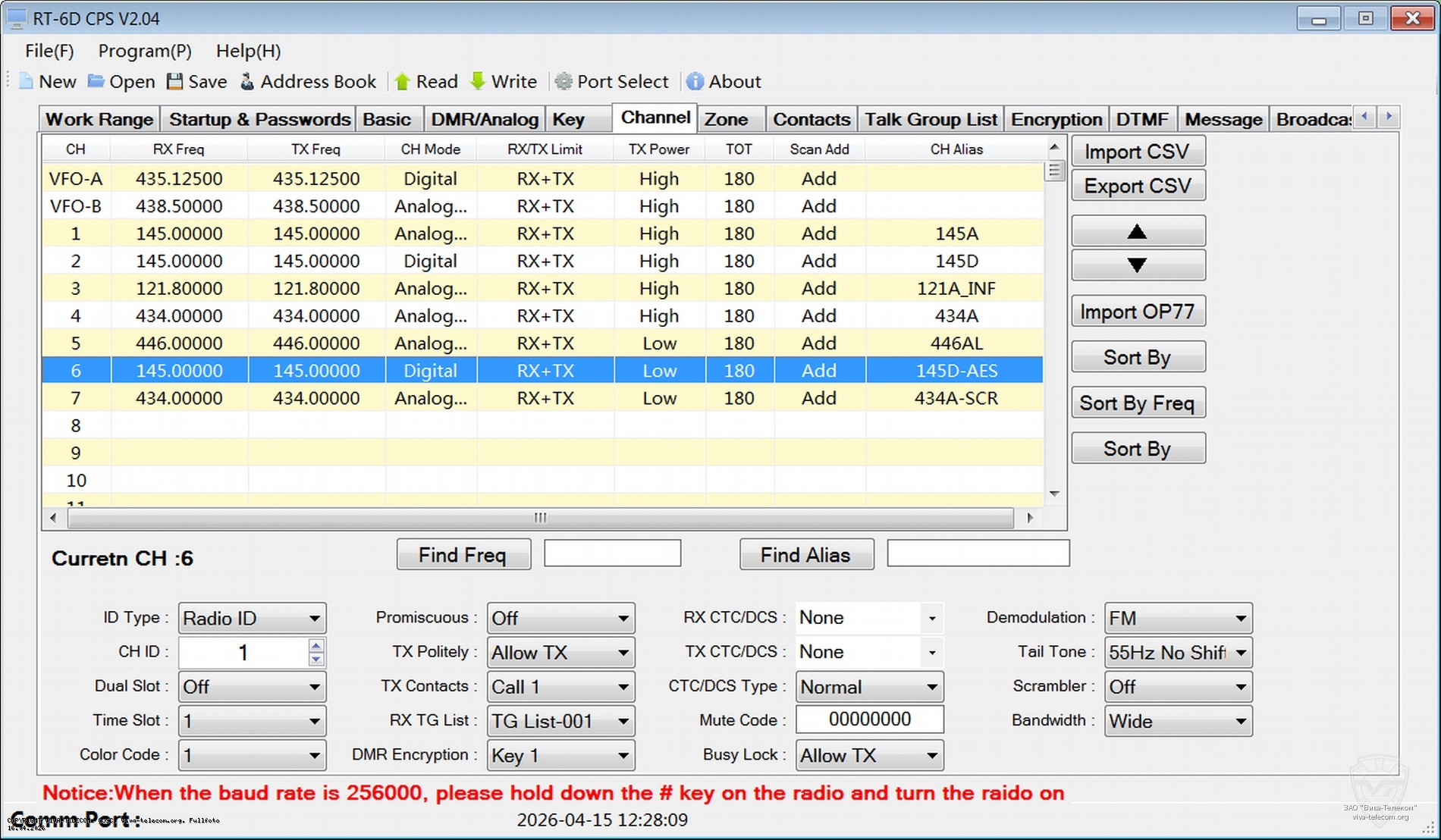Open the Address Book tool

[x=247, y=82]
